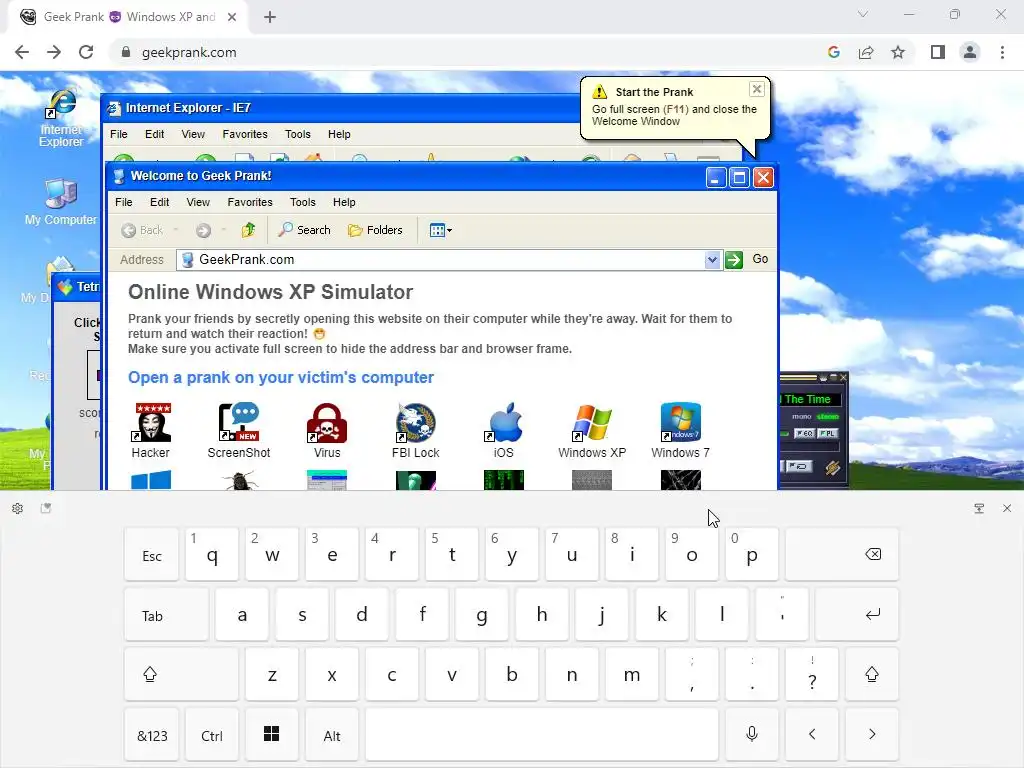
Task: Open the Hacker prank icon
Action: coord(151,430)
